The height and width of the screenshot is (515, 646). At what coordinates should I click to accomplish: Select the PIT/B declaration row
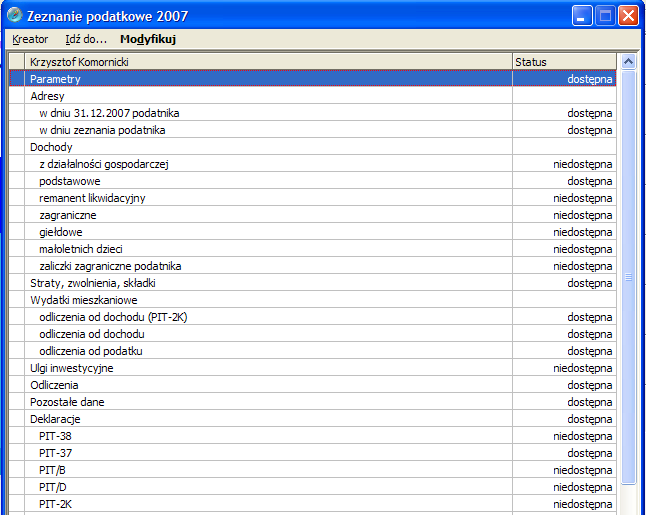pos(313,471)
